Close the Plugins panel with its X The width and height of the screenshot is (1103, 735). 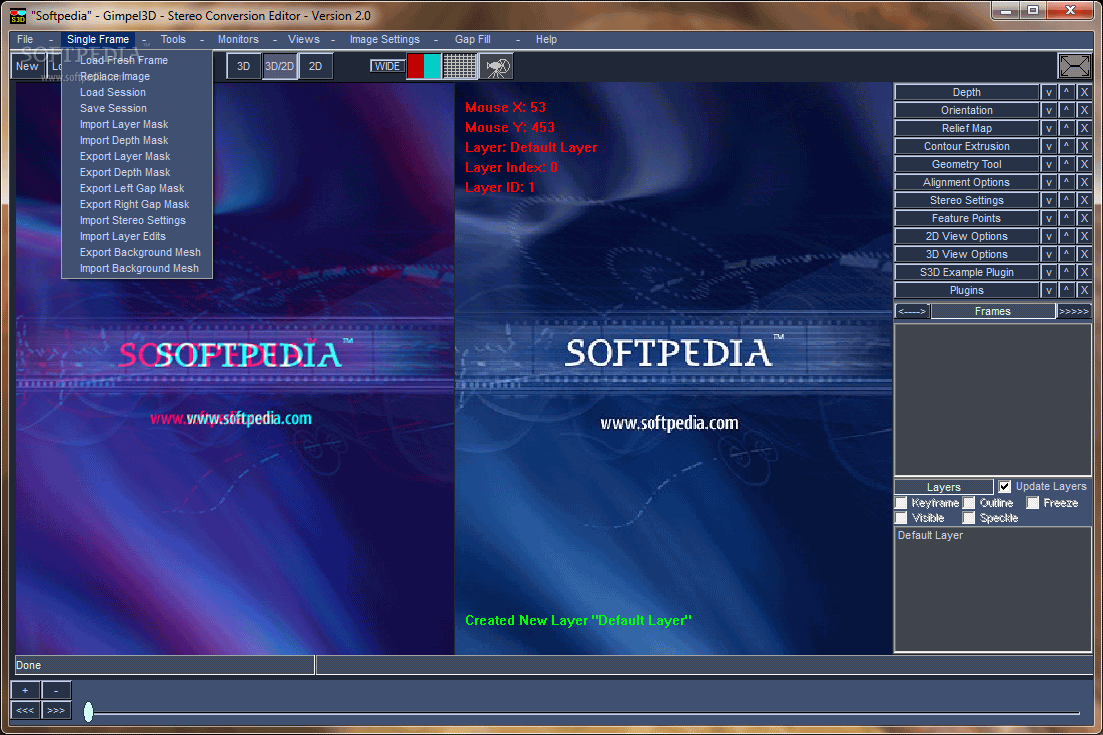tap(1084, 290)
